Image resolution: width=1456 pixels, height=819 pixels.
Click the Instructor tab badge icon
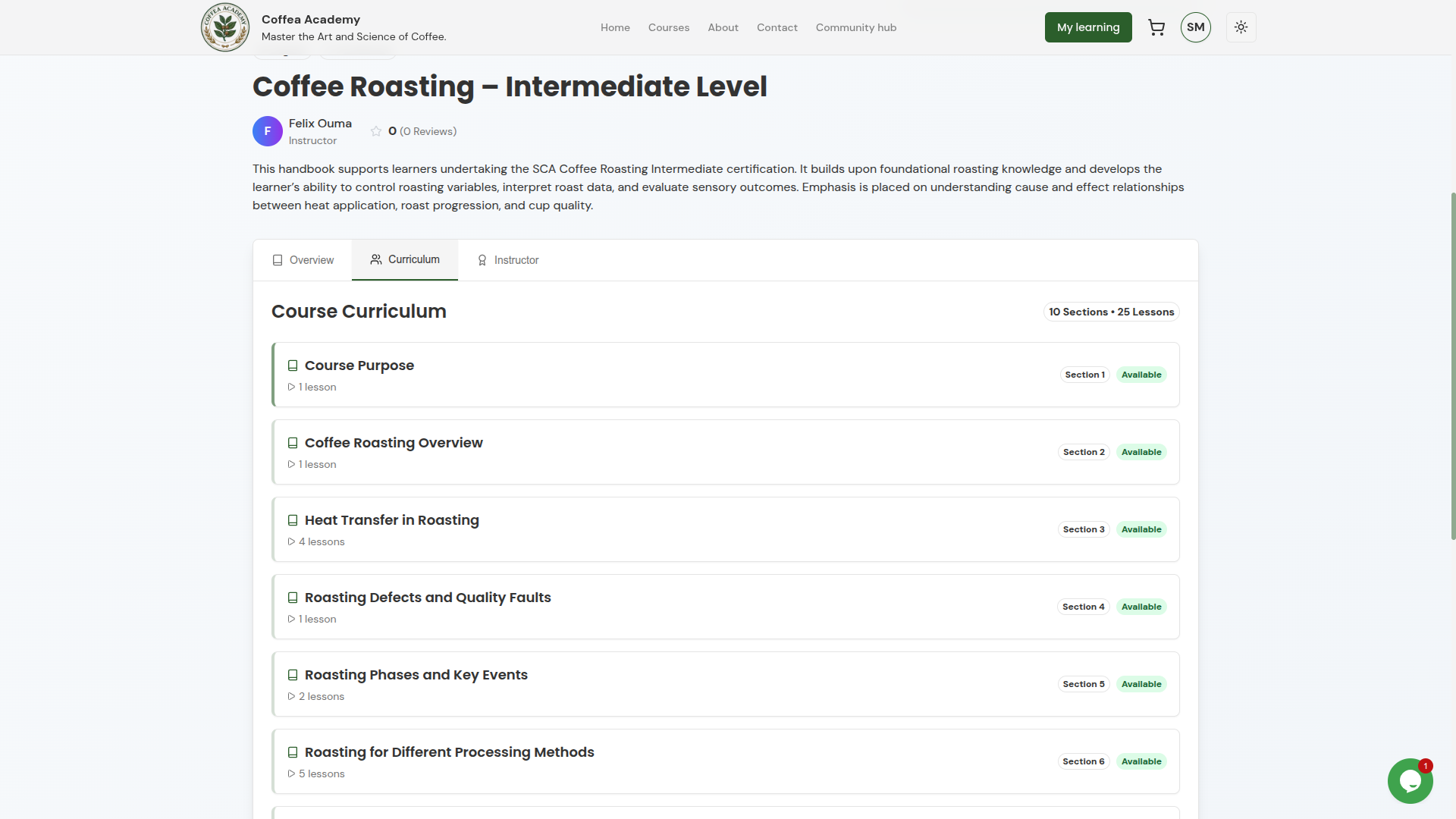pos(482,260)
